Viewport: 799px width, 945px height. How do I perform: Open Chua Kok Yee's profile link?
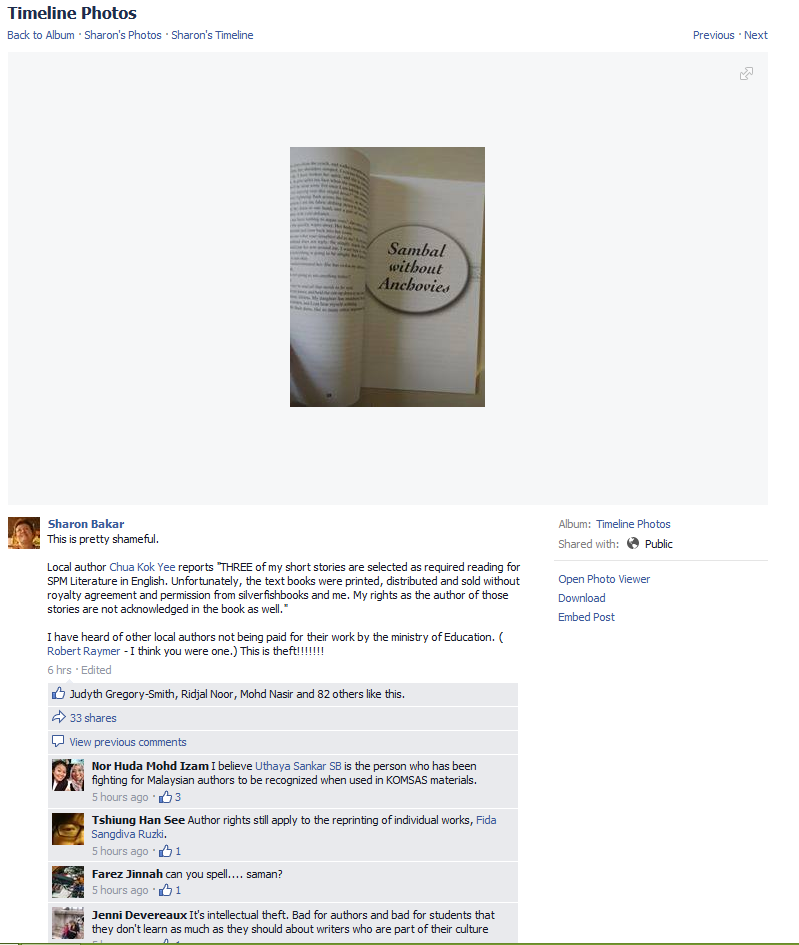(x=142, y=567)
